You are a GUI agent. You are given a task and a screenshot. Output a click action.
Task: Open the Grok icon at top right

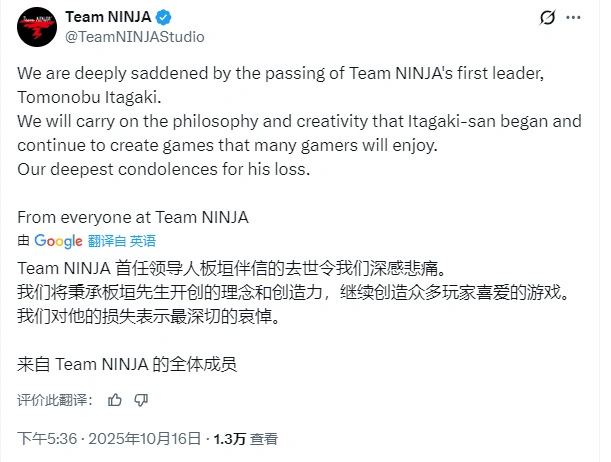[x=547, y=18]
